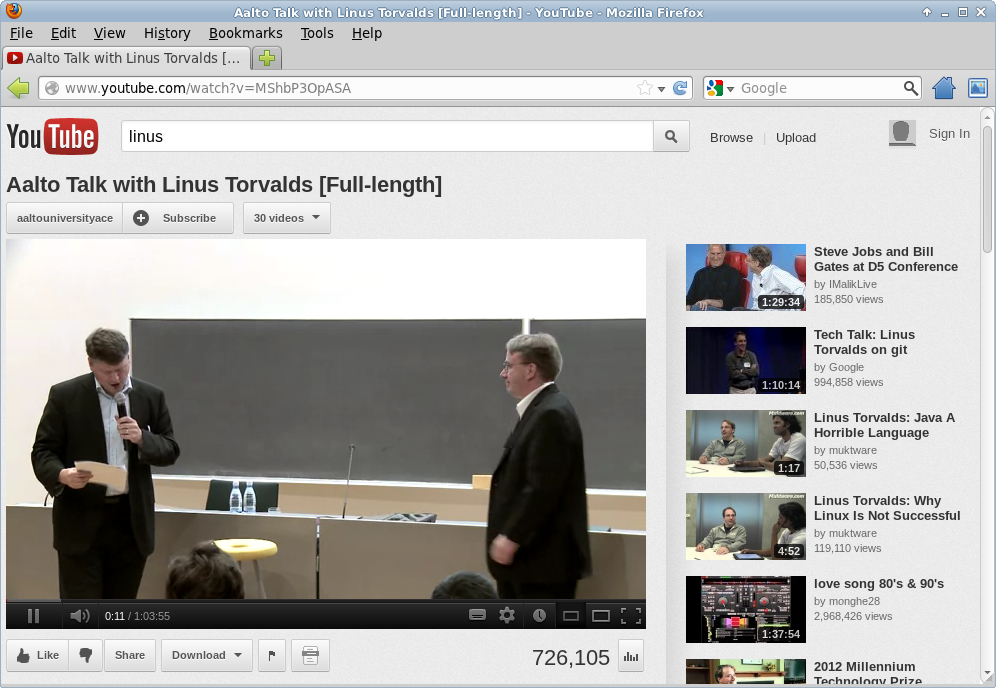Mute the video volume speaker icon
Viewport: 996px width, 688px height.
[79, 616]
